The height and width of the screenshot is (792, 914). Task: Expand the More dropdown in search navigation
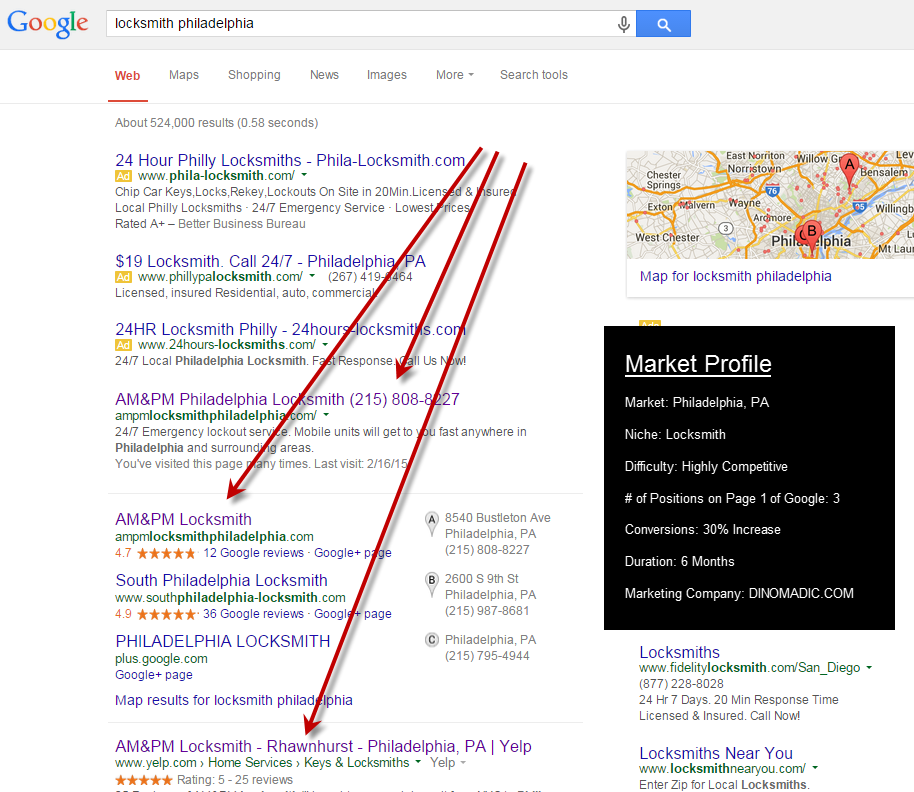[x=454, y=75]
